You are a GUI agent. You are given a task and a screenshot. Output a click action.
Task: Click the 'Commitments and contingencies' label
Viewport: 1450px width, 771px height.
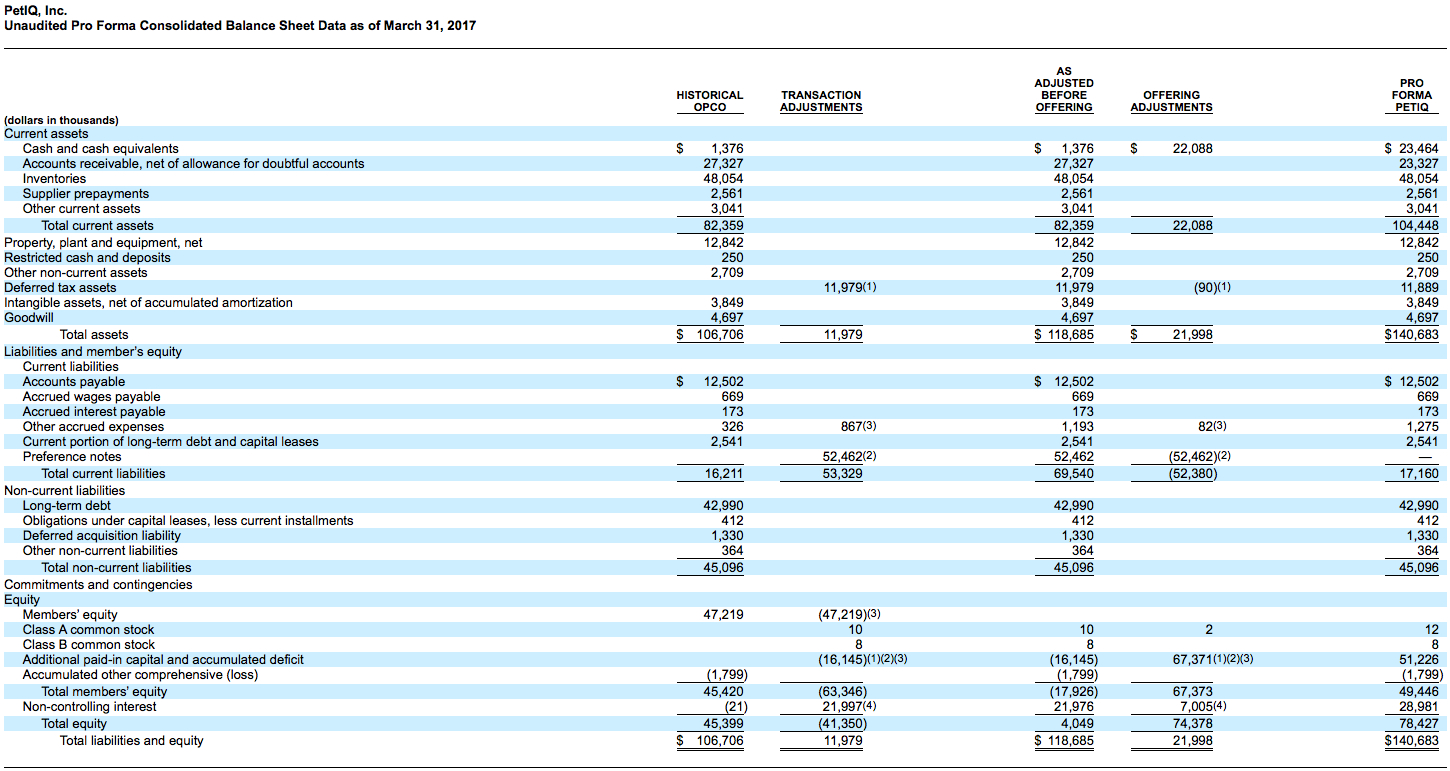pos(98,584)
